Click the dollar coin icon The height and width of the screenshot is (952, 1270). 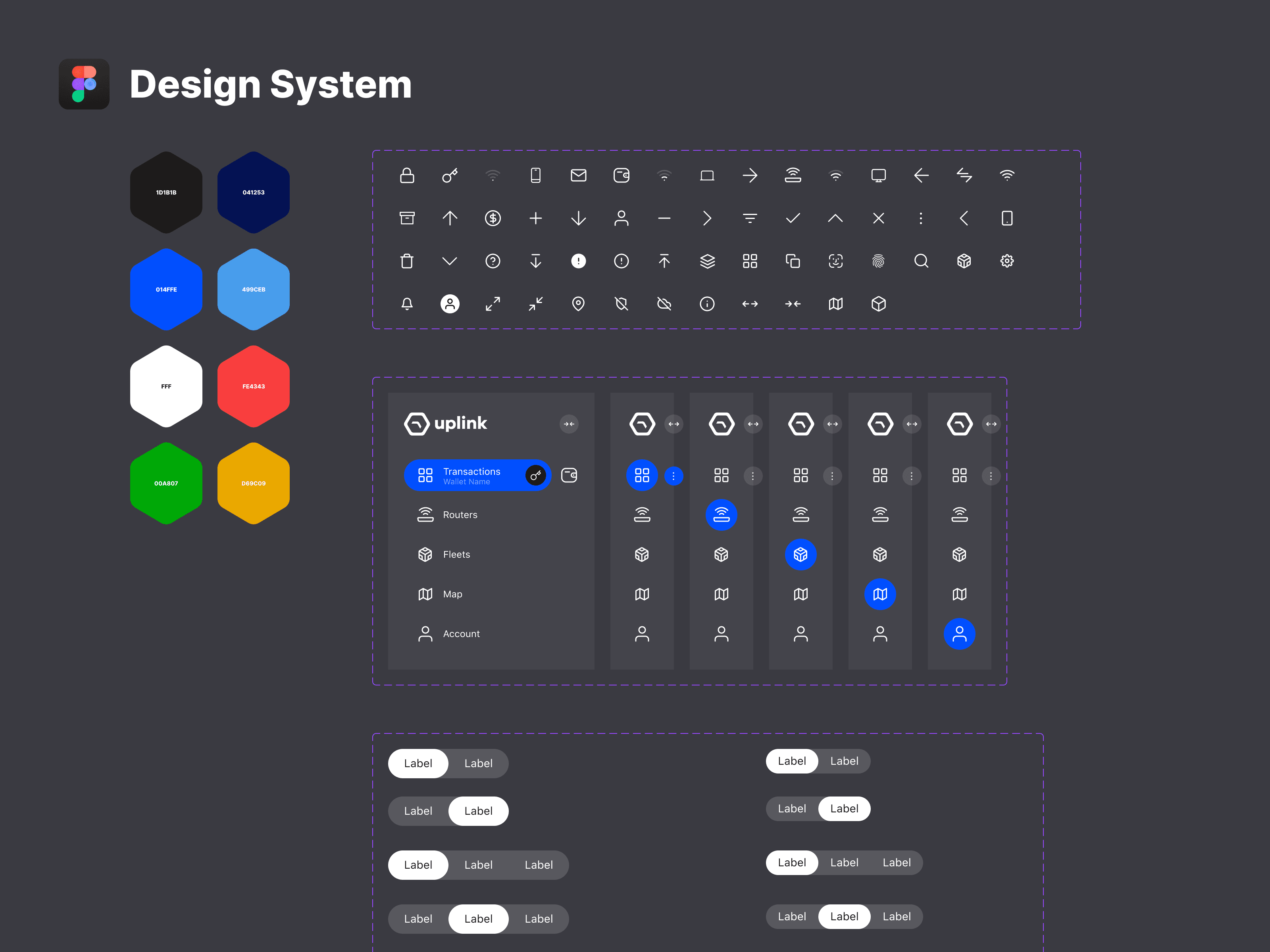pyautogui.click(x=493, y=218)
